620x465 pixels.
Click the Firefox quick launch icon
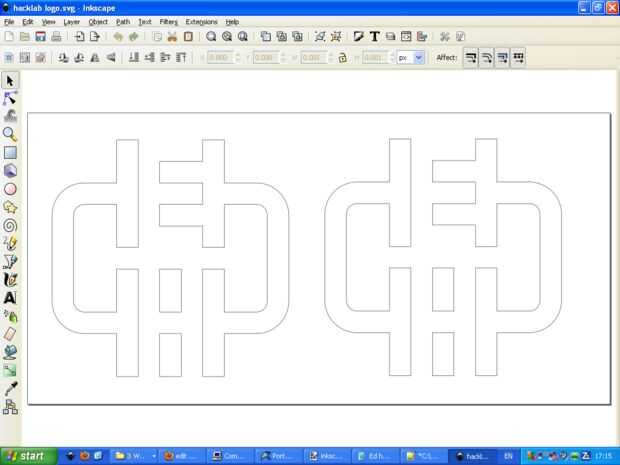point(84,456)
